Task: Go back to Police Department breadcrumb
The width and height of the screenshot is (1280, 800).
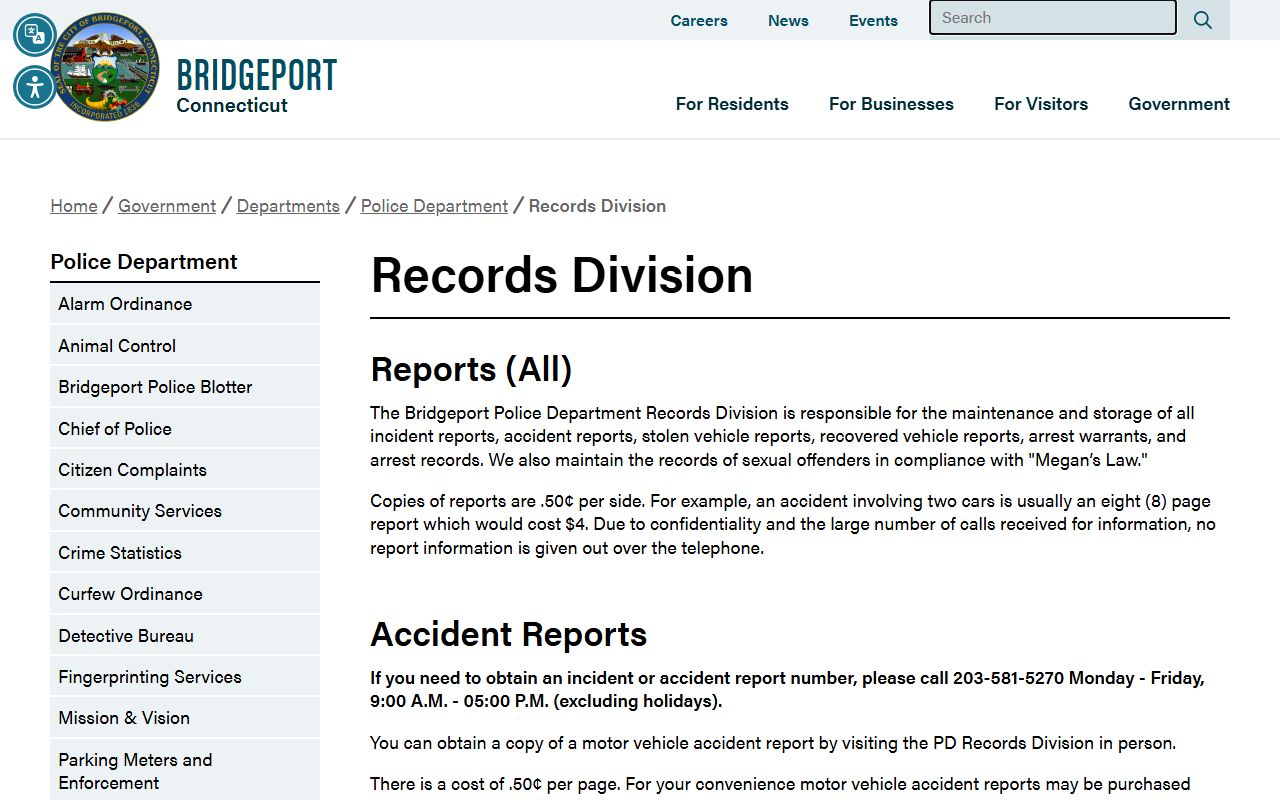Action: click(x=434, y=206)
